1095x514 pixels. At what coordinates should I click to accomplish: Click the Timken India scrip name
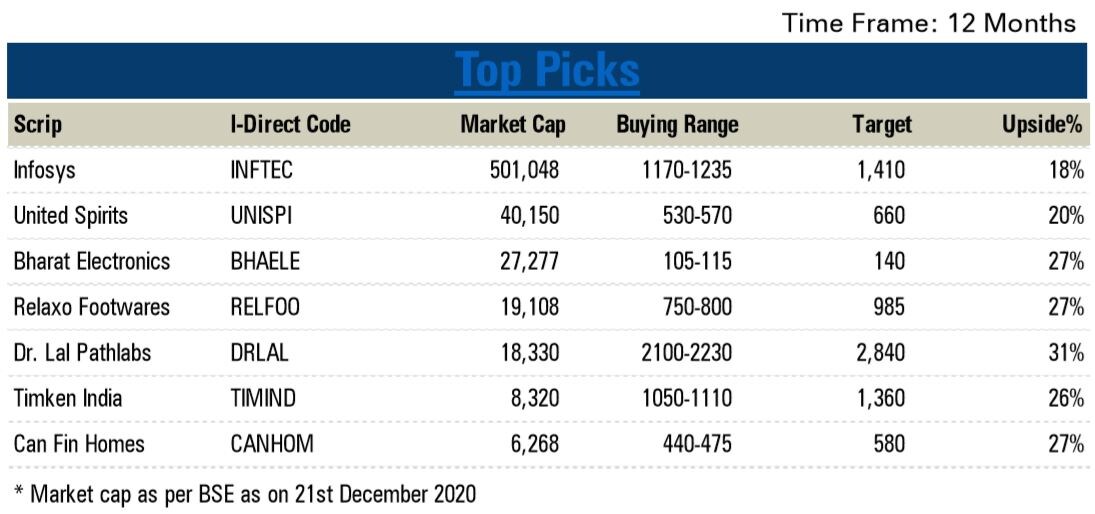(68, 398)
